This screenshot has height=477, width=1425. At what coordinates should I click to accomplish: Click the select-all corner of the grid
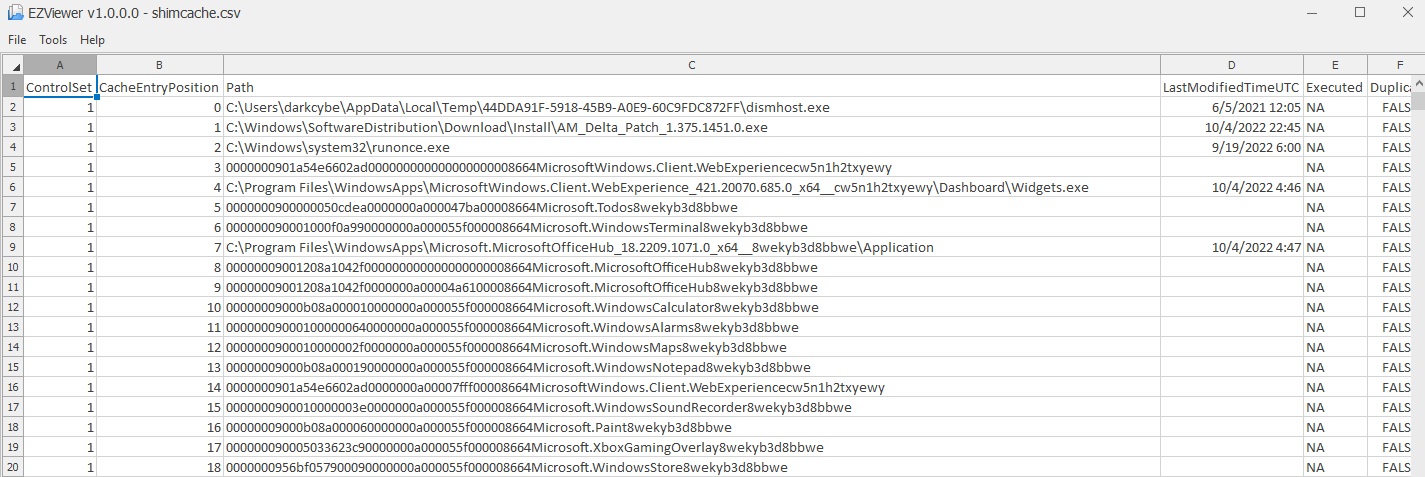pyautogui.click(x=11, y=65)
